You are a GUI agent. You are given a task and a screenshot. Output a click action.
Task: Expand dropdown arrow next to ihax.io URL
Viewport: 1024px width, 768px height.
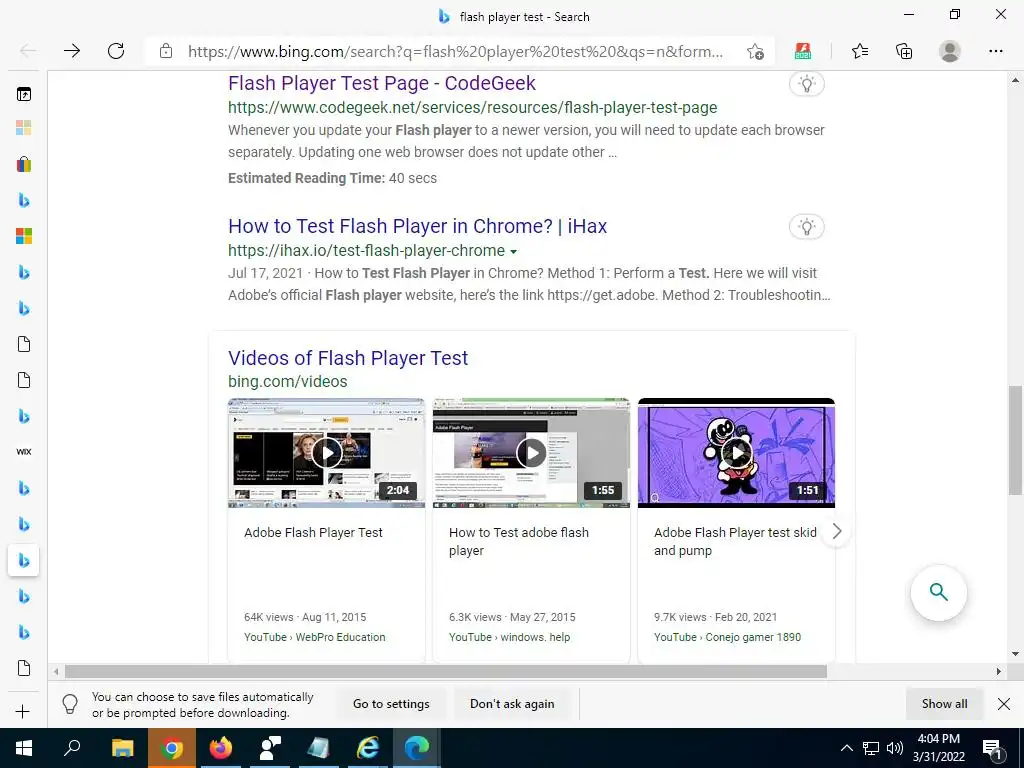click(513, 251)
